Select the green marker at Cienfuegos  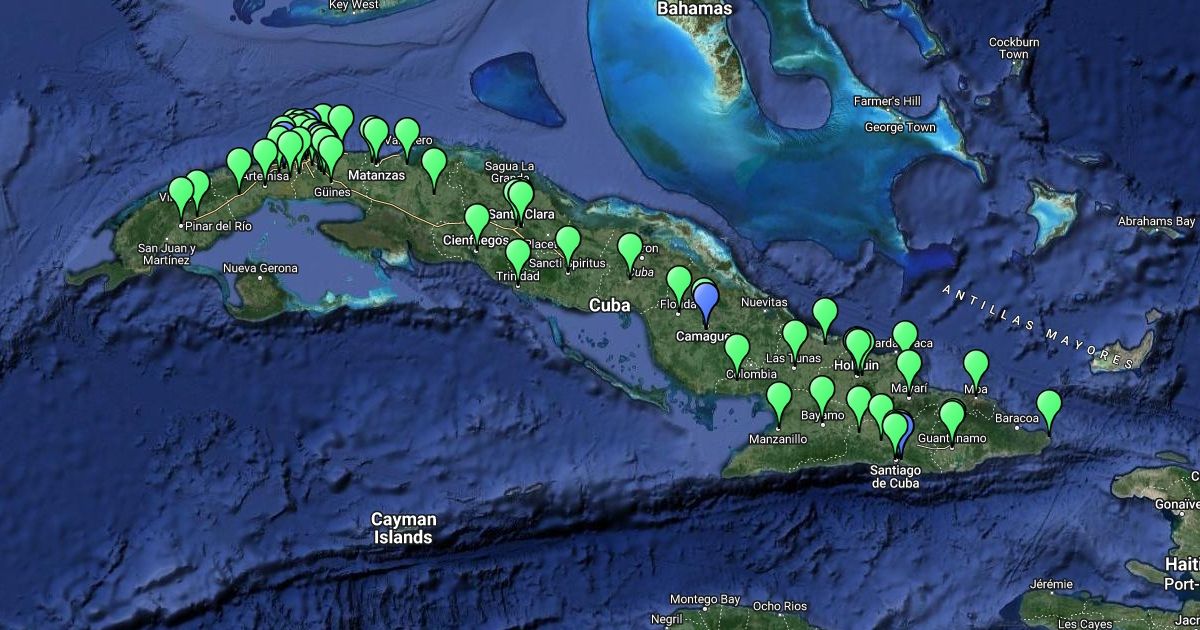pyautogui.click(x=477, y=219)
